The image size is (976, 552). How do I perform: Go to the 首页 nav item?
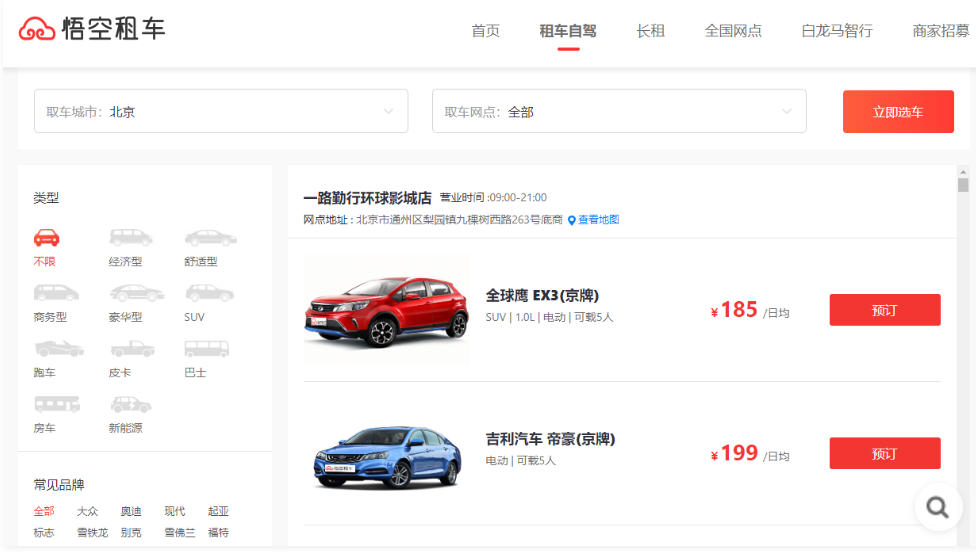(486, 30)
